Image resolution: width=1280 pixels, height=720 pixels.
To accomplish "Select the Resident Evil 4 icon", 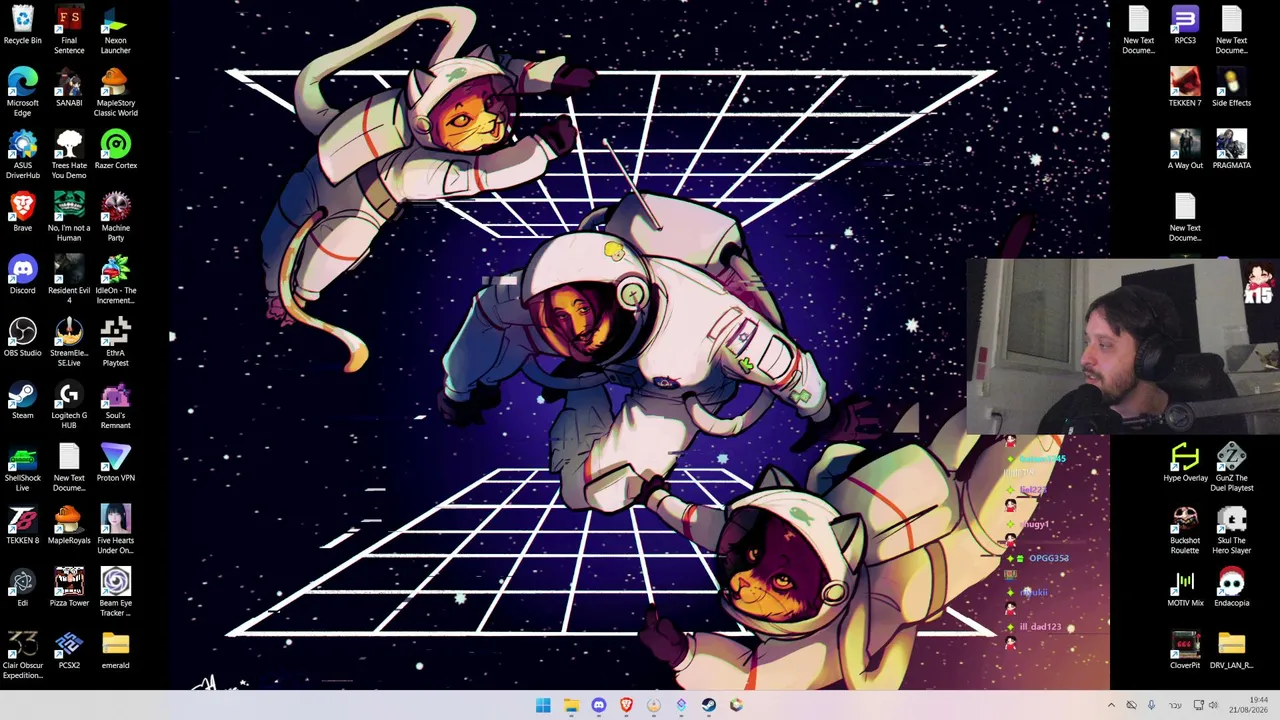I will tap(69, 281).
